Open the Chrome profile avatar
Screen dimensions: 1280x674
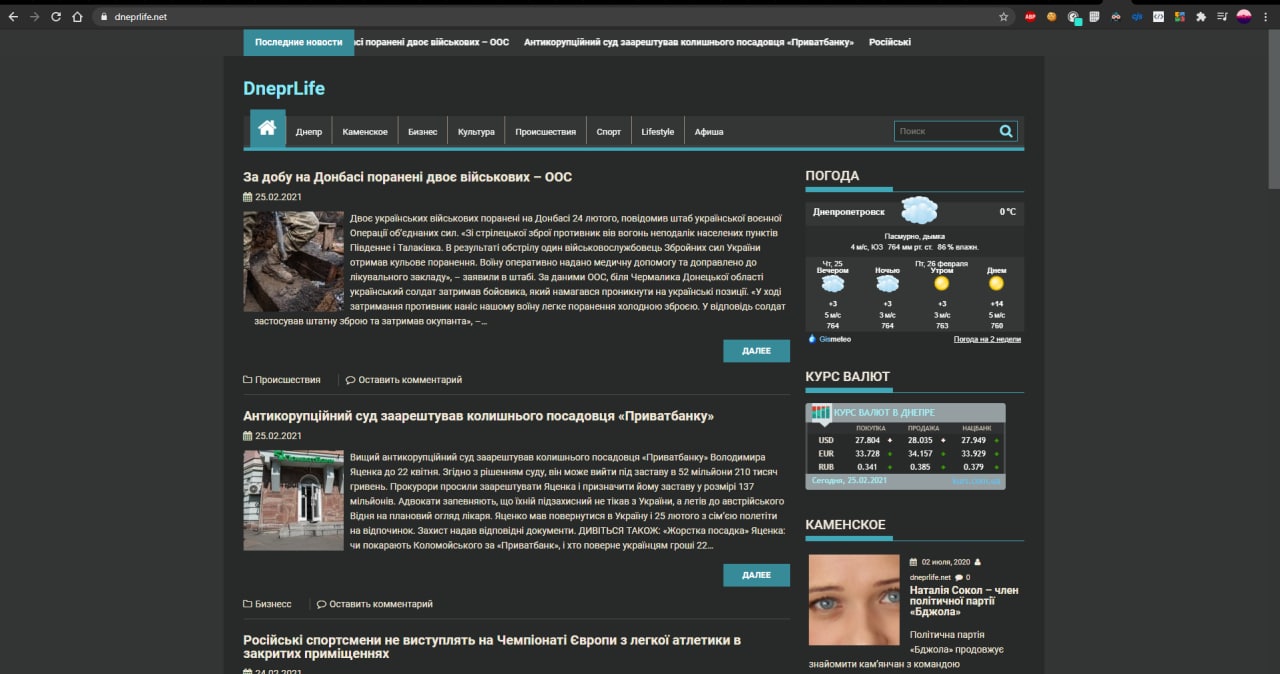(1244, 16)
